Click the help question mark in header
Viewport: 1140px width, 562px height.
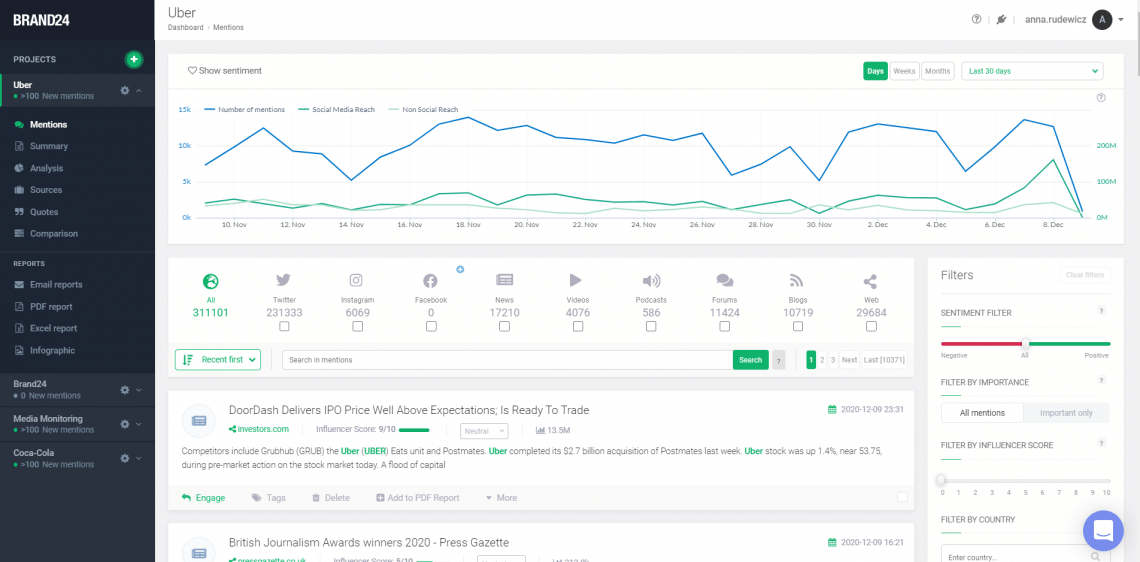coord(977,19)
